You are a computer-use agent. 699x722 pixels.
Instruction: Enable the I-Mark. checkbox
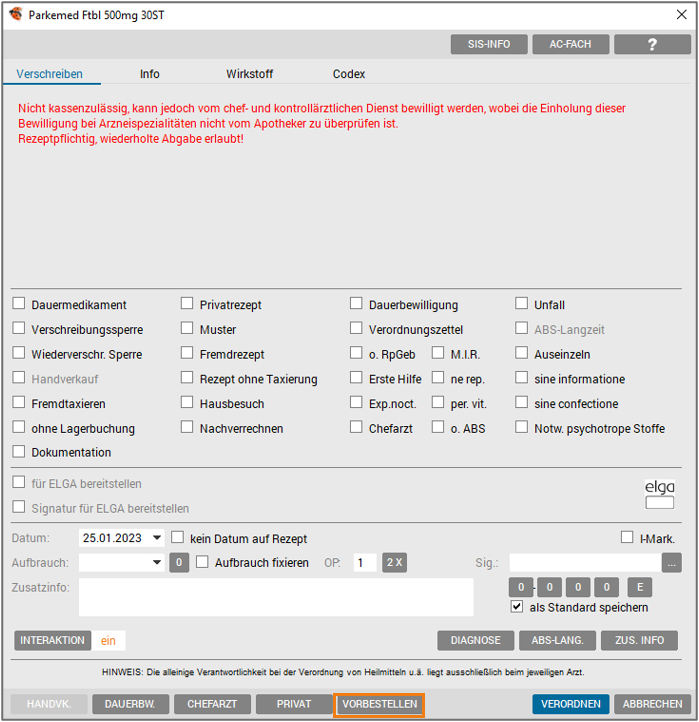tap(627, 538)
